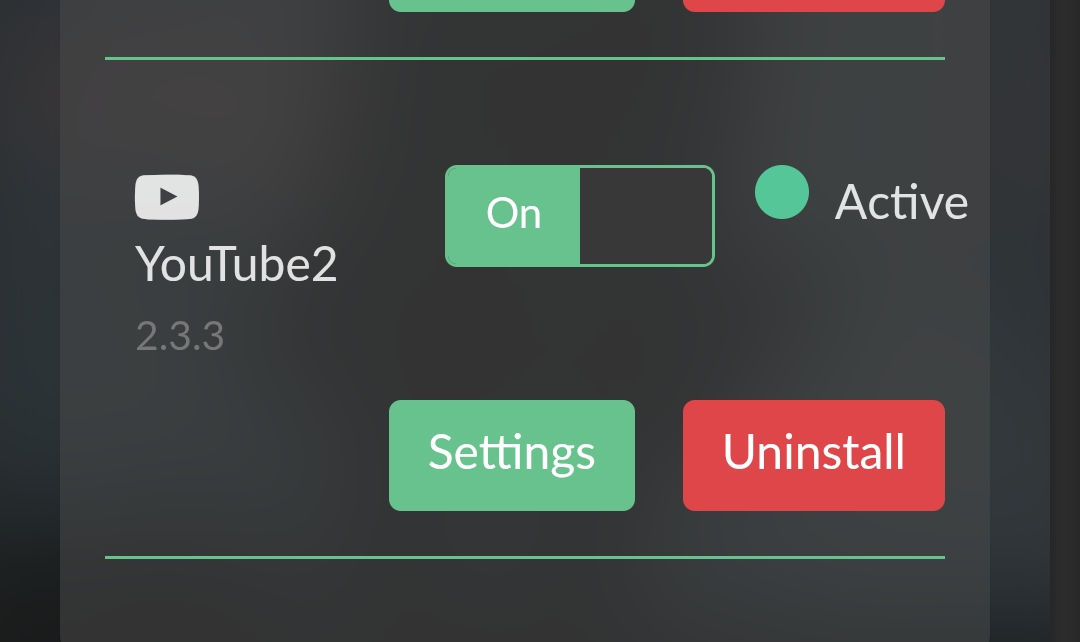The height and width of the screenshot is (642, 1080).
Task: Click the blank space left of the Settings button
Action: 250,455
